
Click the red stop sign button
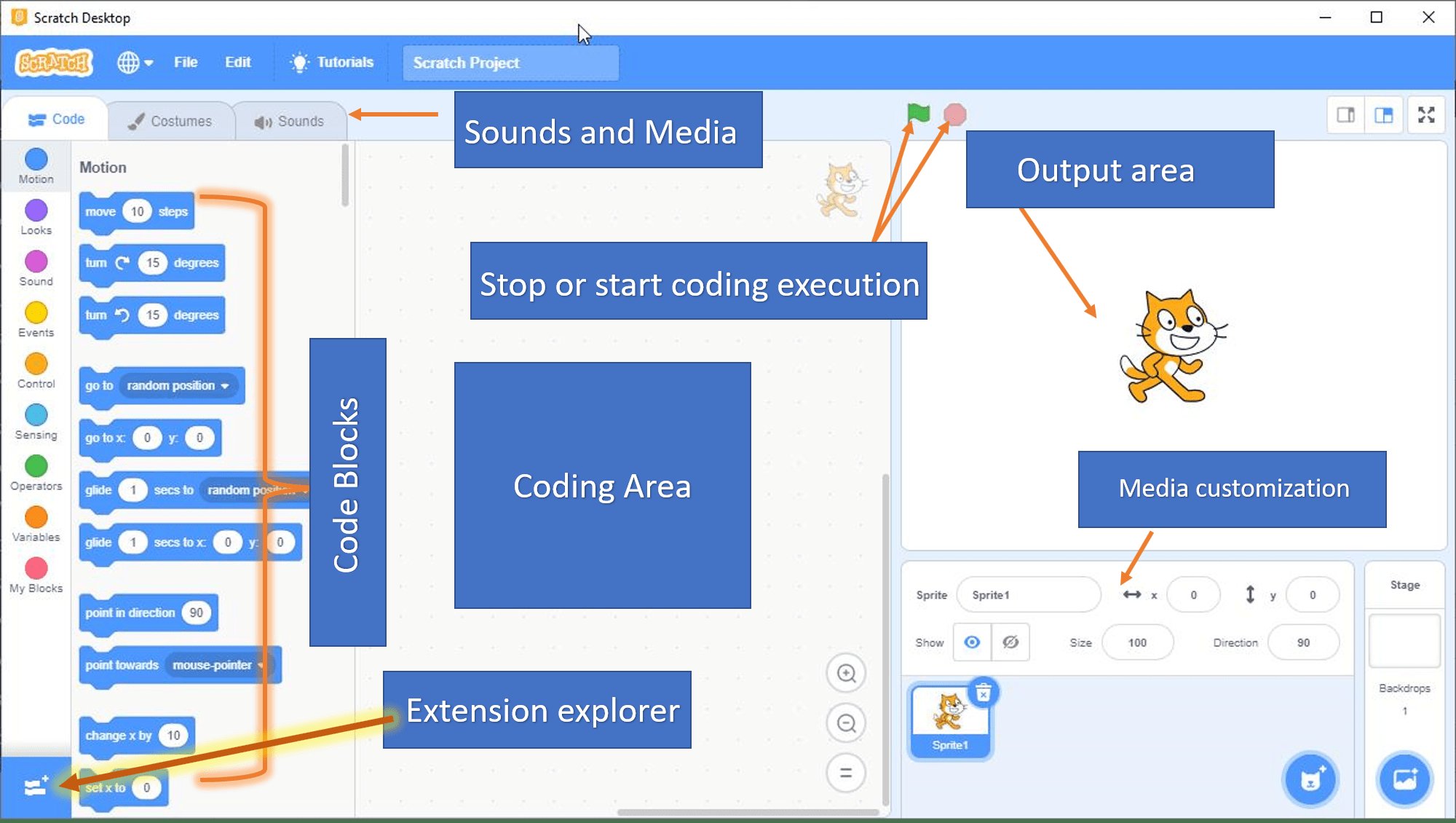[x=954, y=114]
